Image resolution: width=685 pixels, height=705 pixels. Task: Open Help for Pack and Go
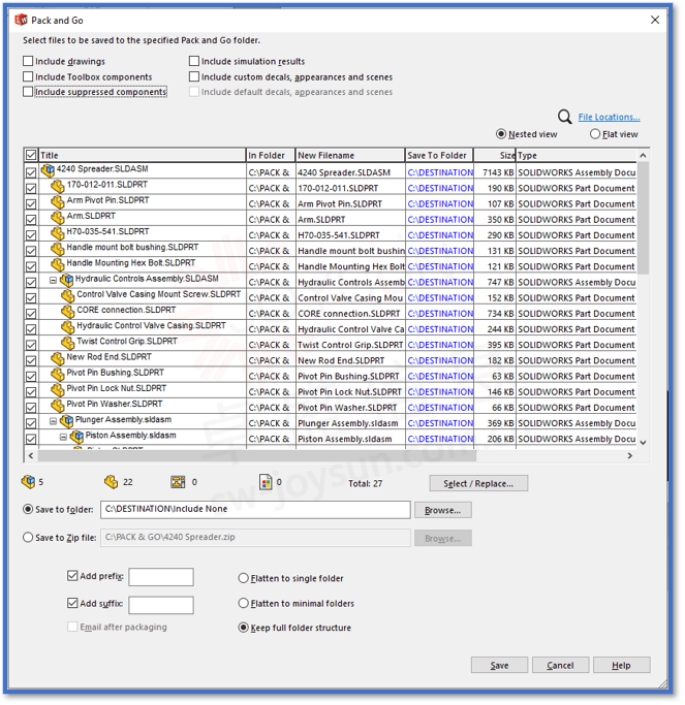point(622,665)
